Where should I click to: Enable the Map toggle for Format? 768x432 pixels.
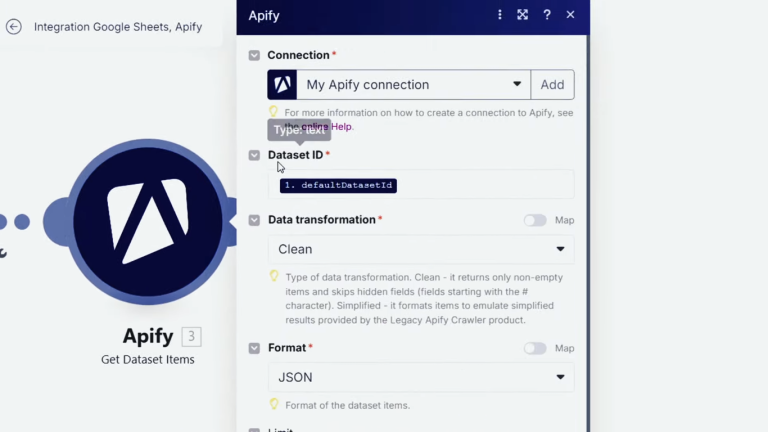pyautogui.click(x=535, y=348)
